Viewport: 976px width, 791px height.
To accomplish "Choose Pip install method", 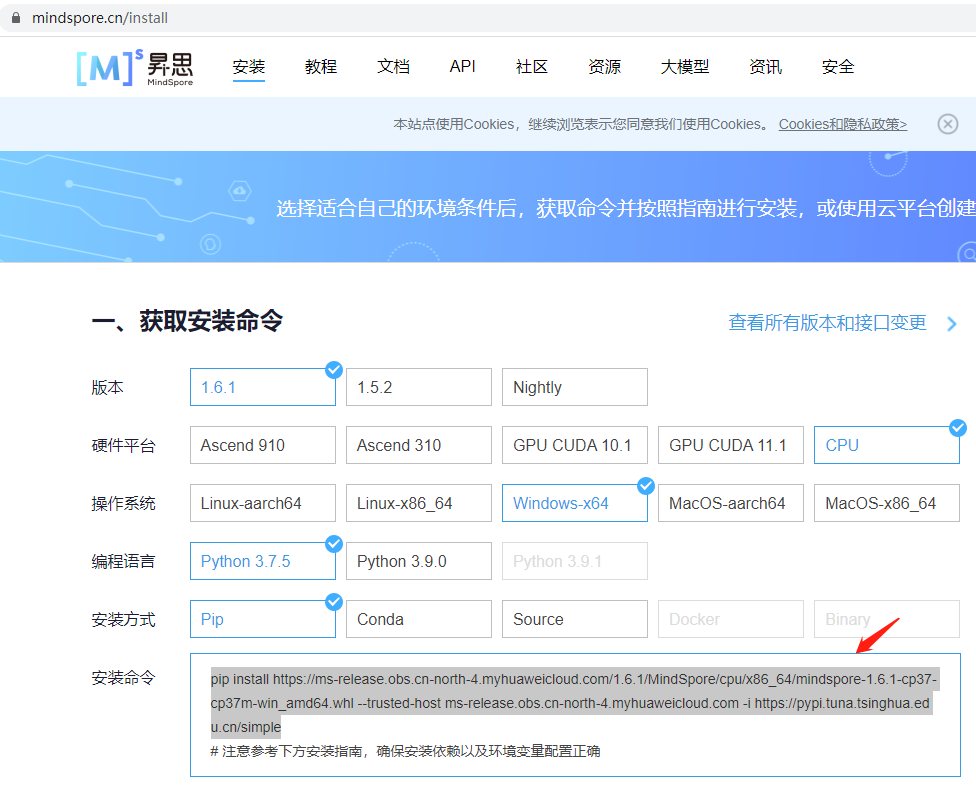I will (x=263, y=619).
